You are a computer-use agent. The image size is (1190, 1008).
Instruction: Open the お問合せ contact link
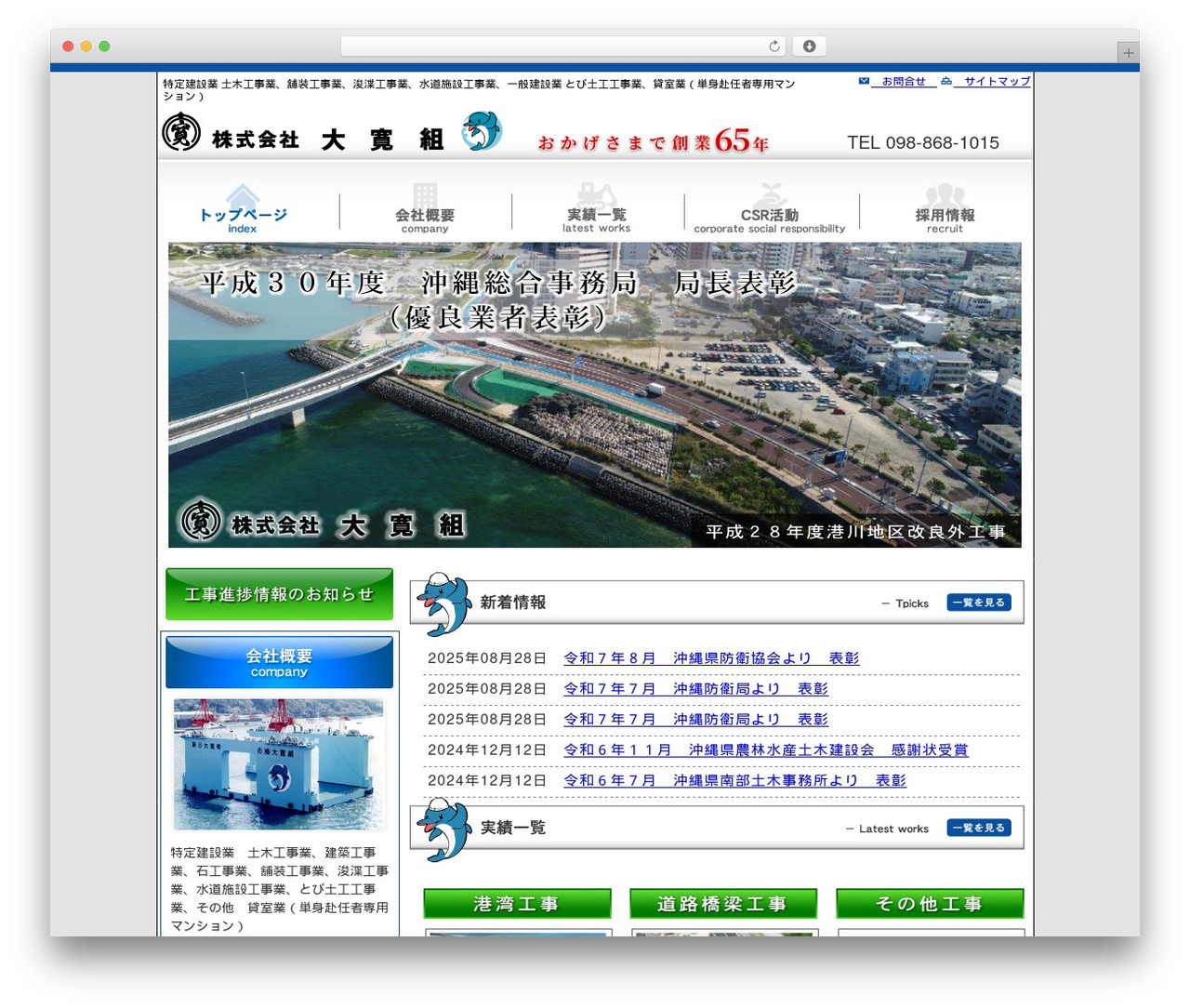[904, 81]
